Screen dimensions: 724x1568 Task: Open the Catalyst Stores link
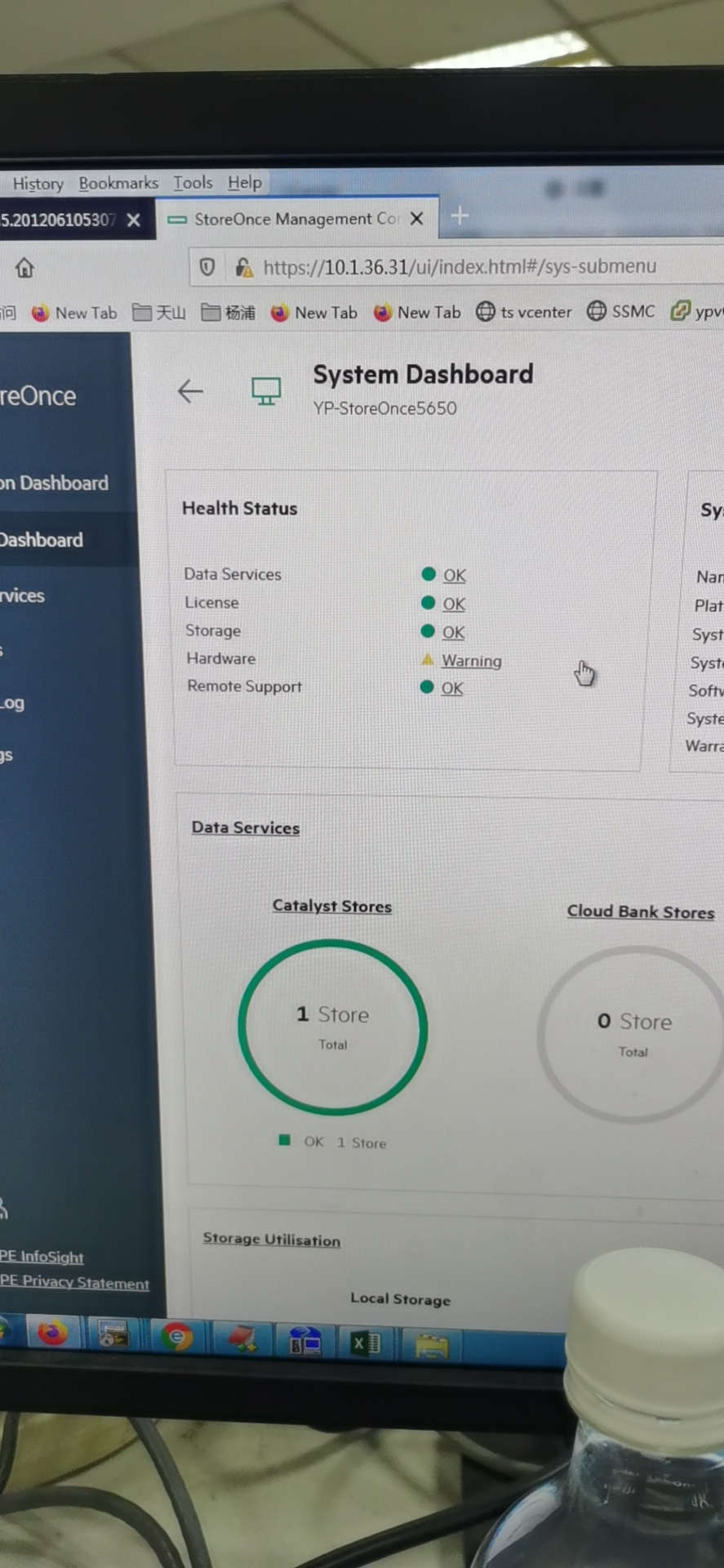[332, 906]
